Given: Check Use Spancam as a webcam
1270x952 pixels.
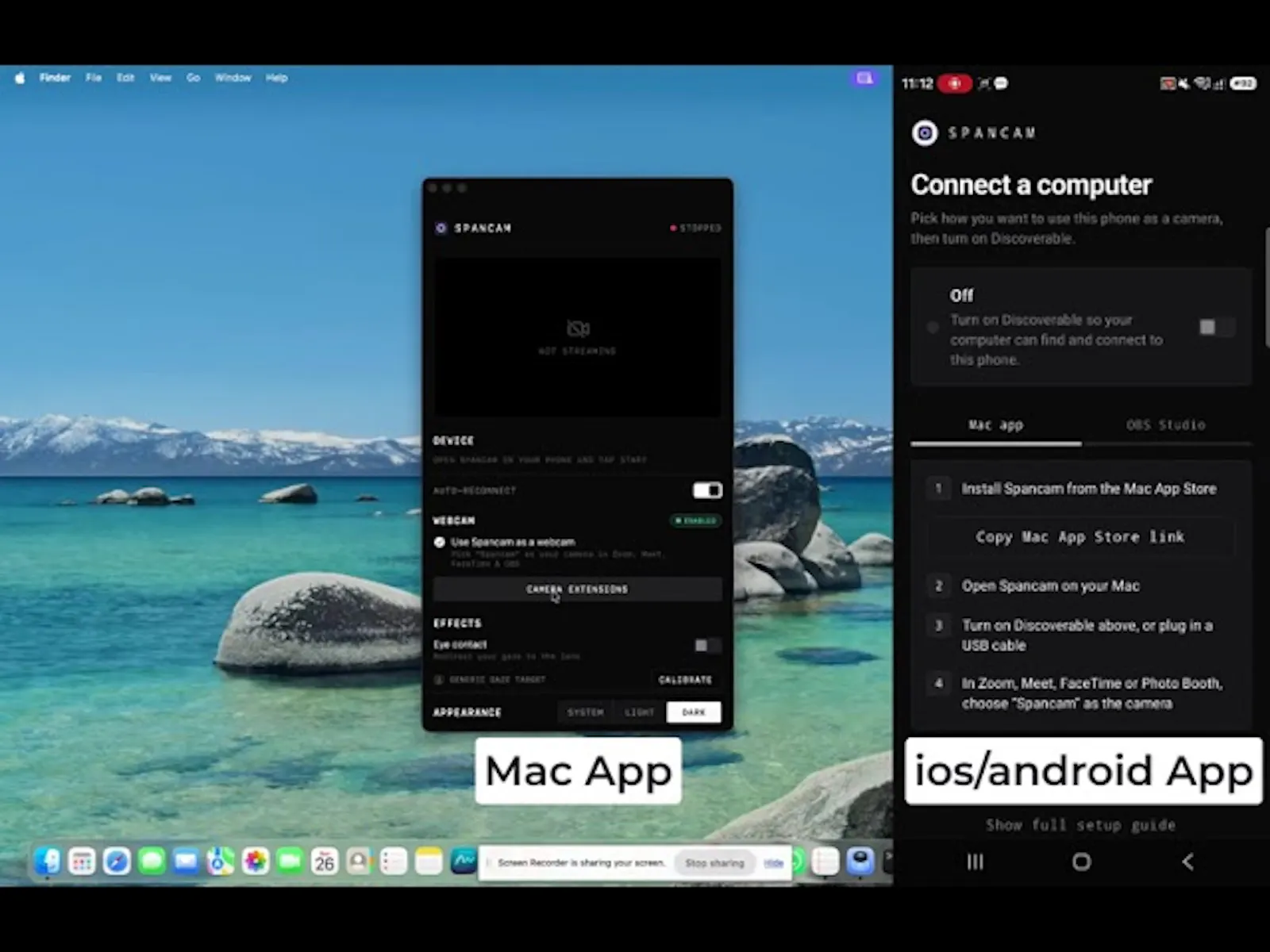Looking at the screenshot, I should tap(440, 543).
